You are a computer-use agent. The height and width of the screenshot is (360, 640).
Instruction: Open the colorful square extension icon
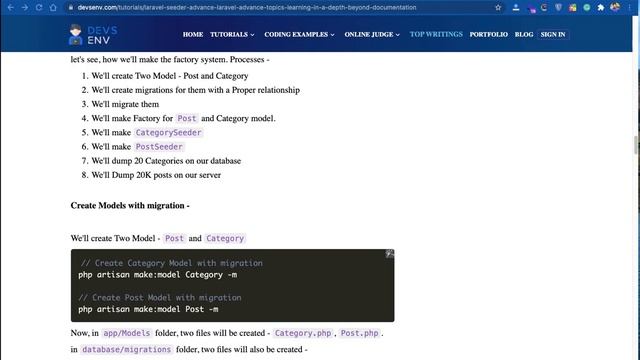(573, 7)
